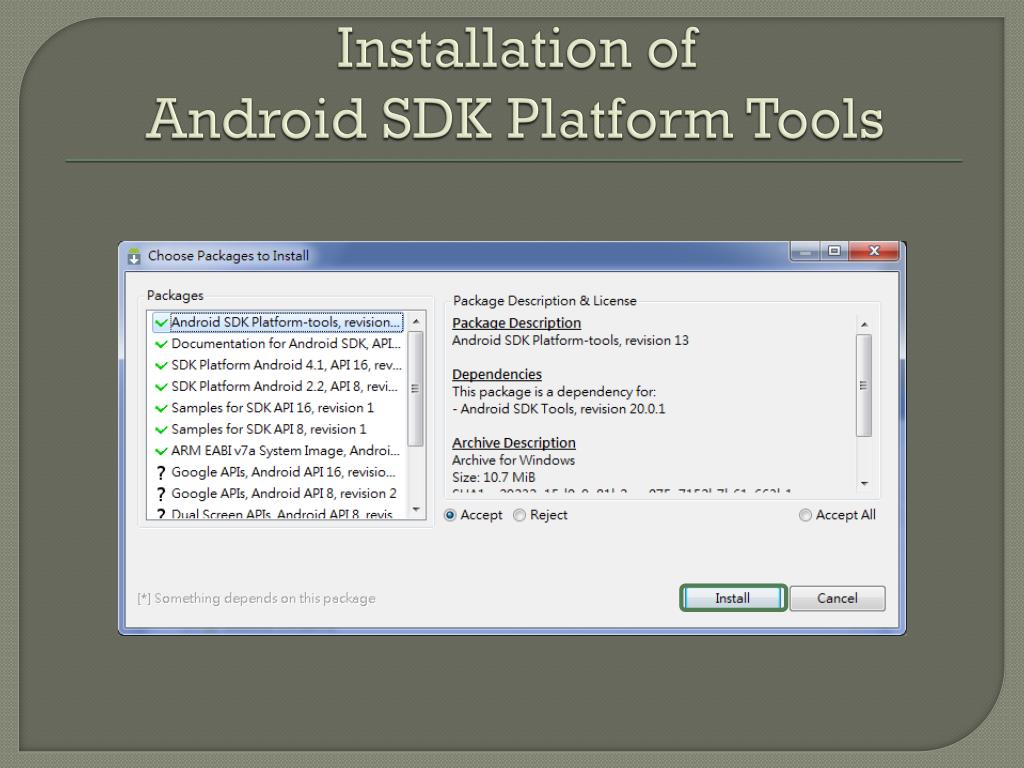Click description pane scroll up arrow

[864, 325]
